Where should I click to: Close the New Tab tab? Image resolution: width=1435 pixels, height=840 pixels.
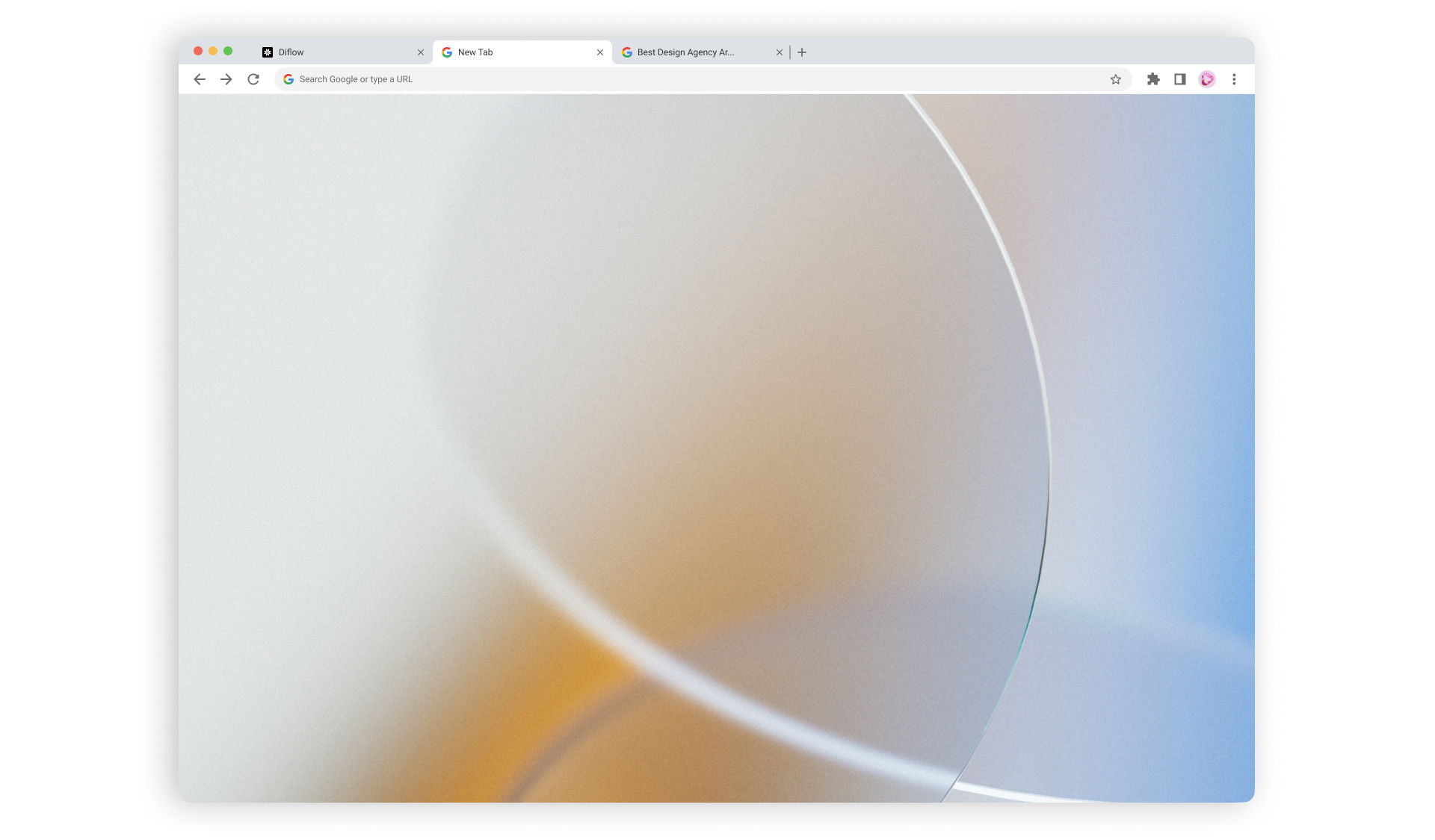pos(600,52)
